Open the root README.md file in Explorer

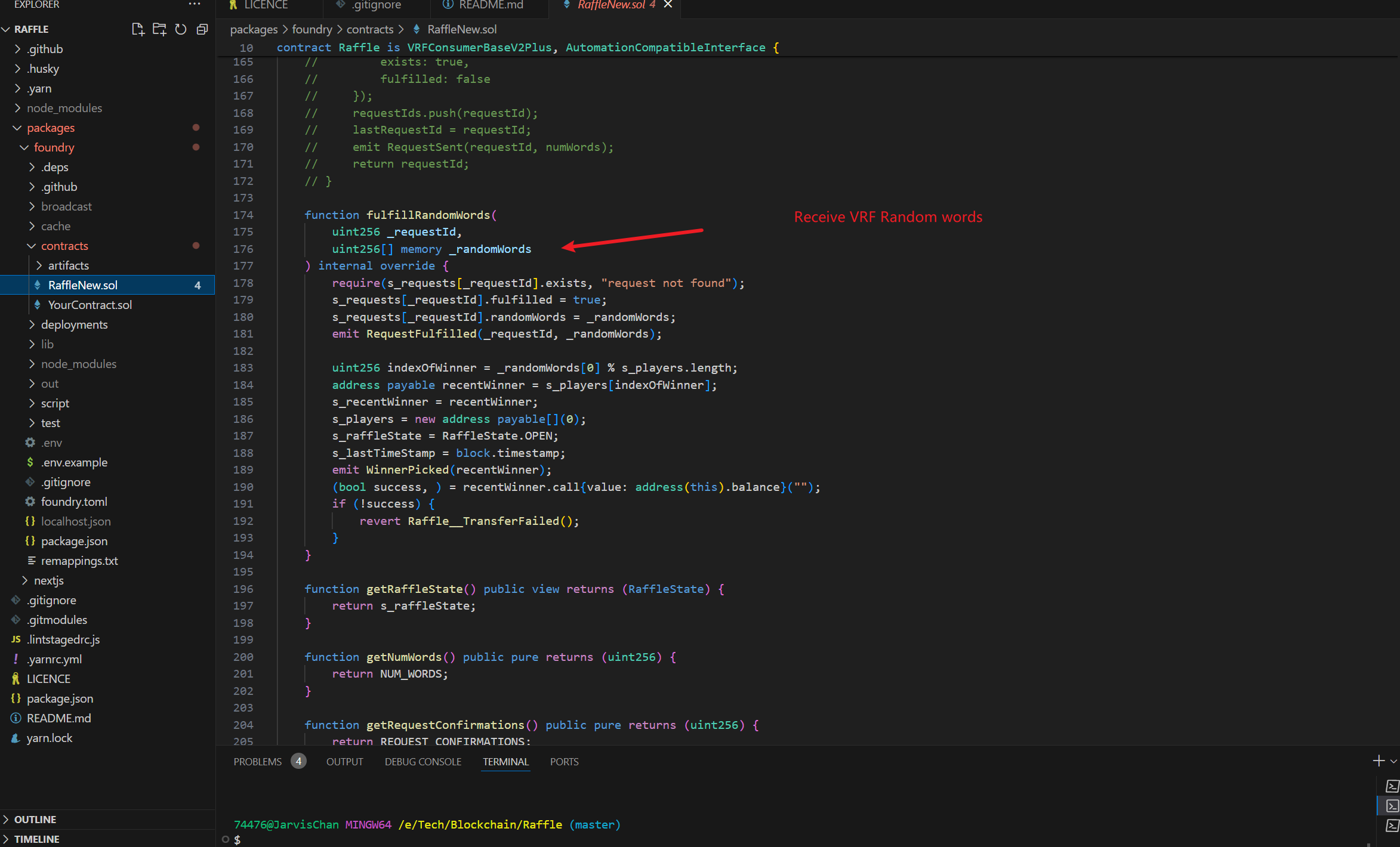(x=107, y=718)
